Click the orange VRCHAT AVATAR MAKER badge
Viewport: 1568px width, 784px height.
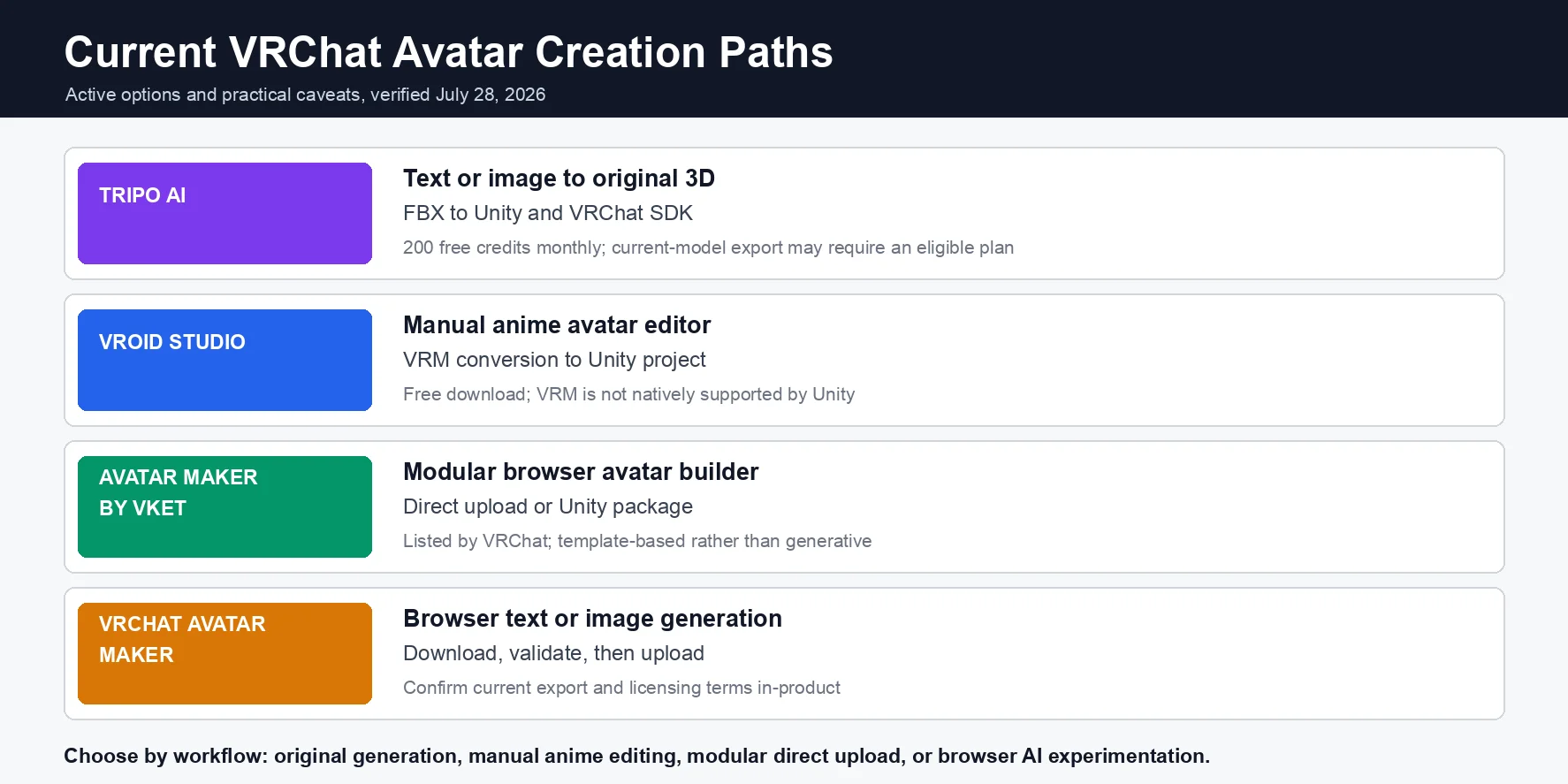tap(225, 653)
